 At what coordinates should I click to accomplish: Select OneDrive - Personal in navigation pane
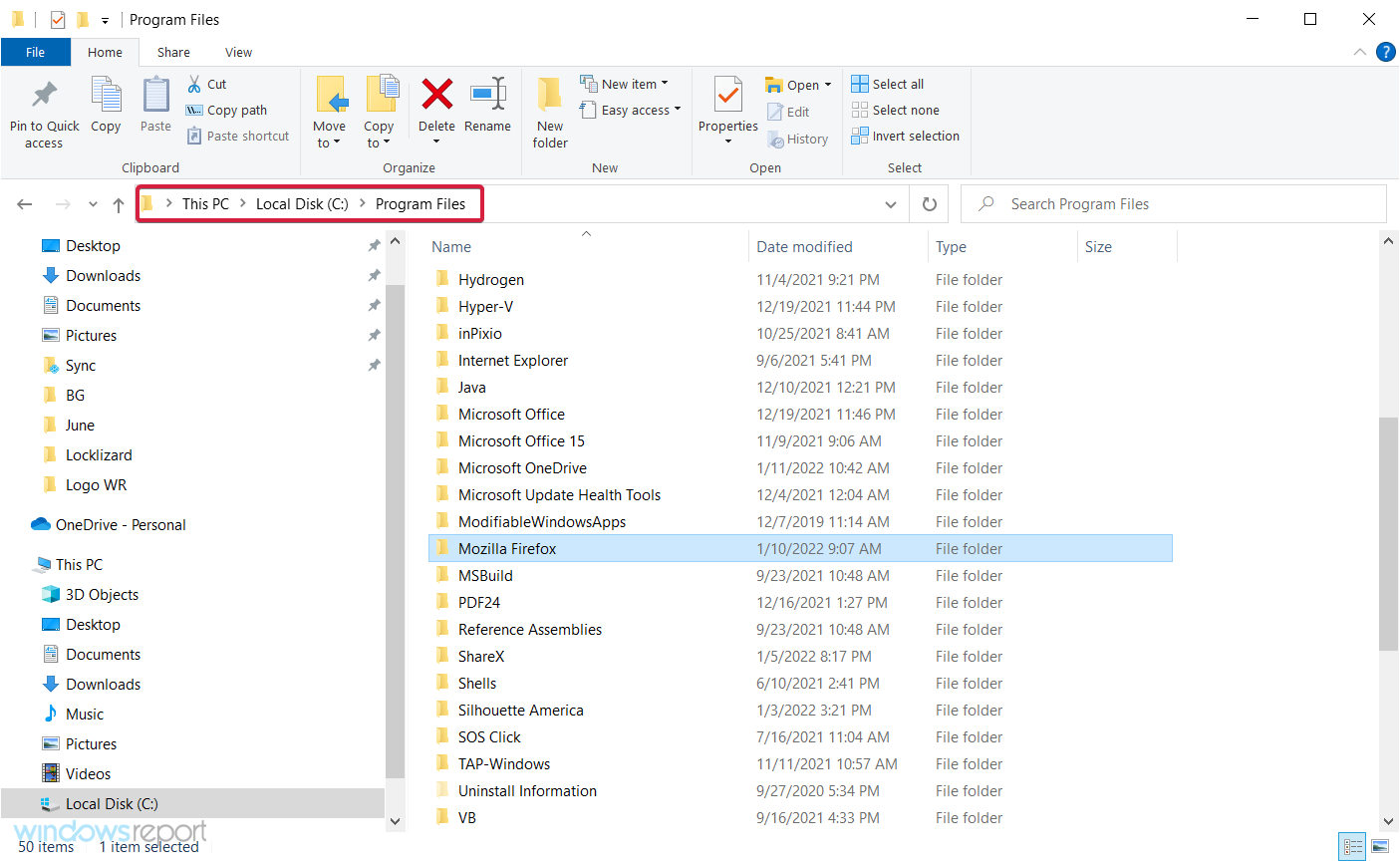109,525
